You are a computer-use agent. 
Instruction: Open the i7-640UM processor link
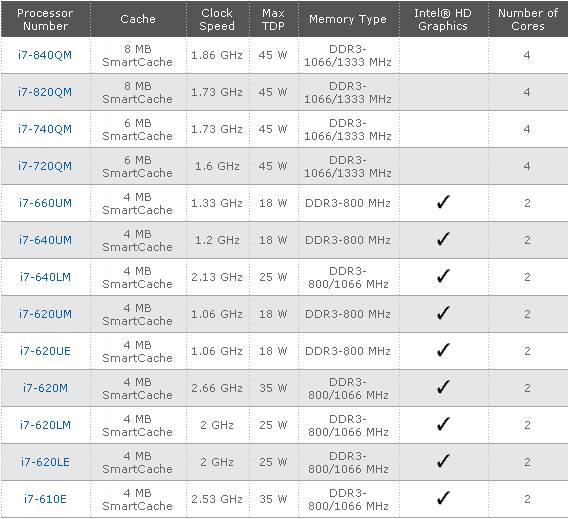[45, 240]
